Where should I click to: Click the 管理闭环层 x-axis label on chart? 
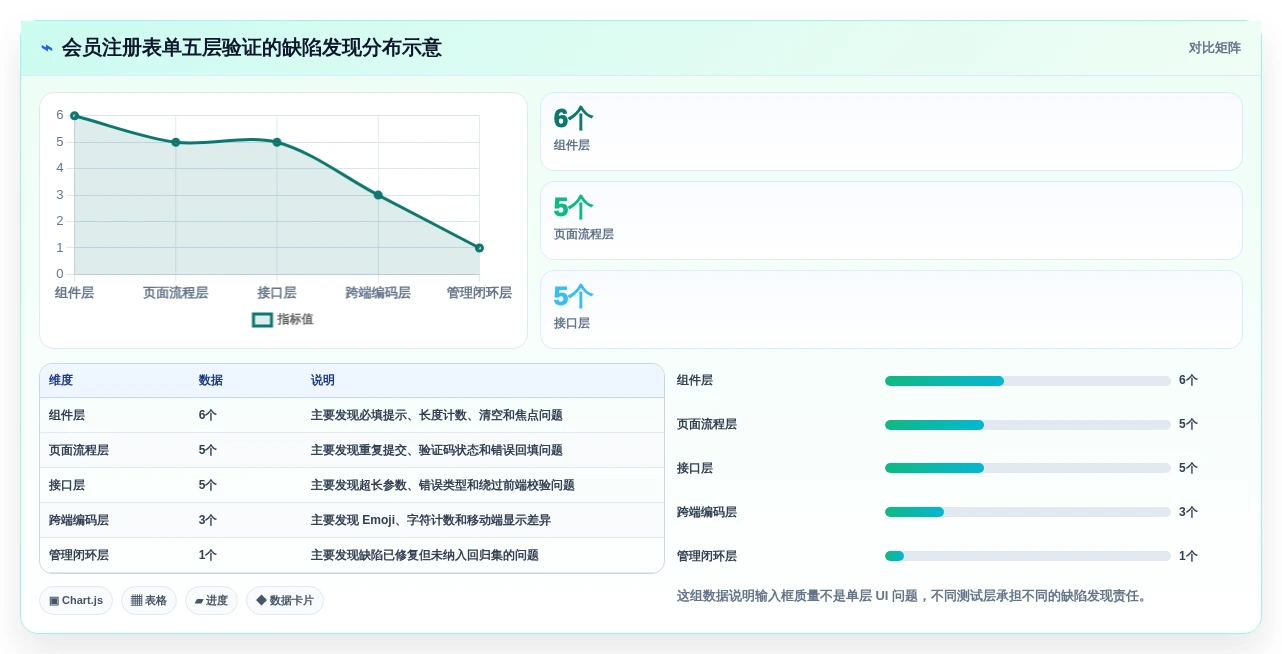coord(479,293)
